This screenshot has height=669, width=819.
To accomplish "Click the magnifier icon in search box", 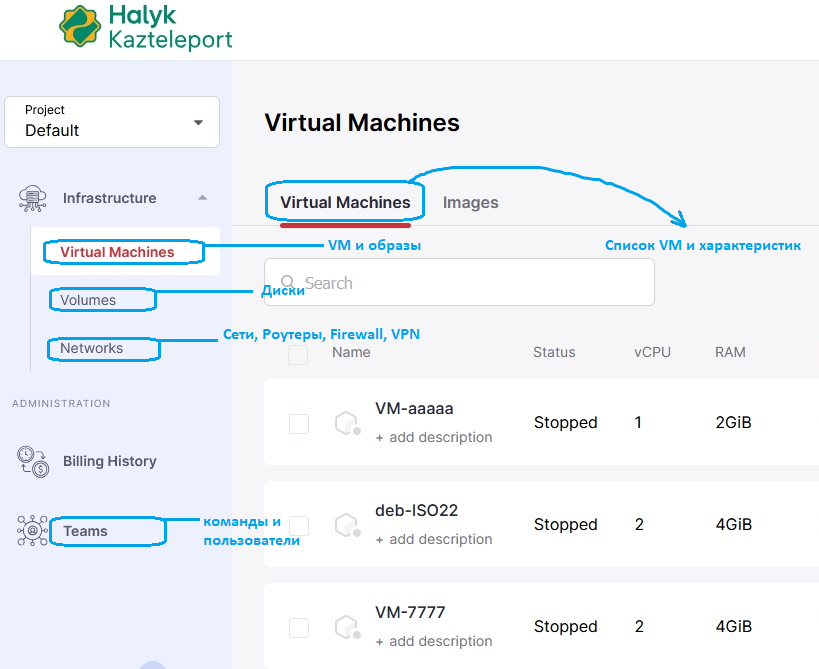I will (x=289, y=283).
